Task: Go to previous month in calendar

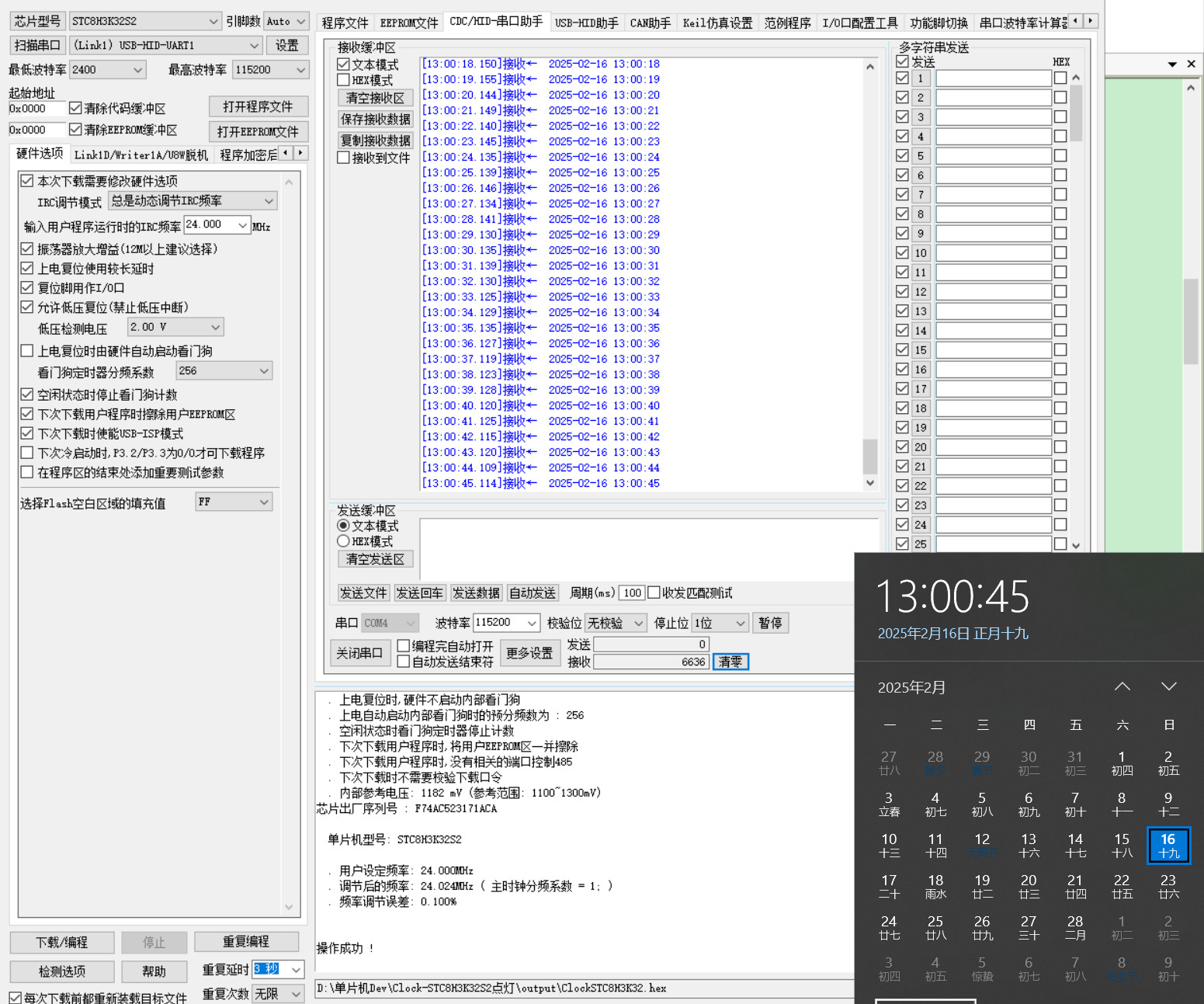Action: [1122, 686]
